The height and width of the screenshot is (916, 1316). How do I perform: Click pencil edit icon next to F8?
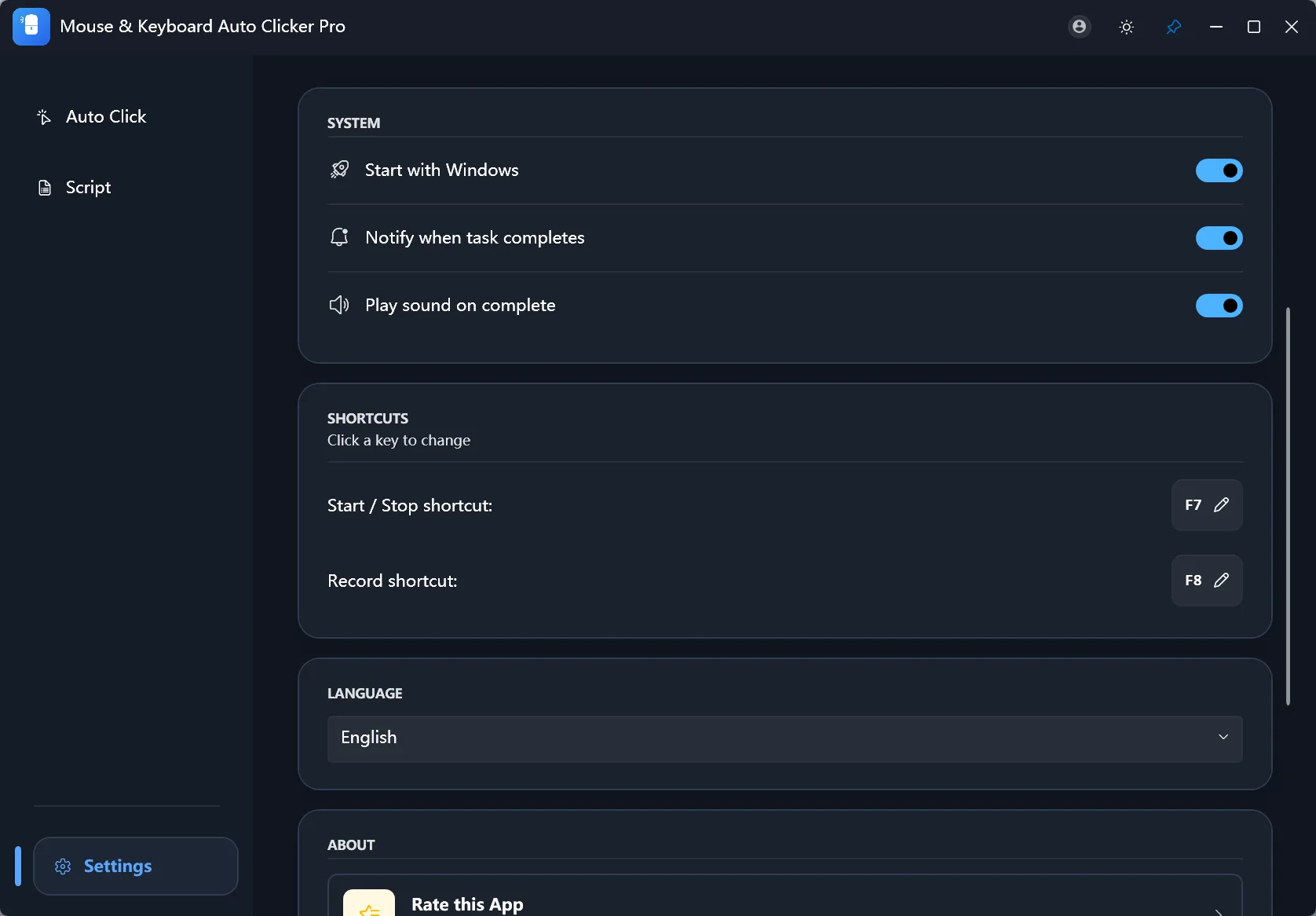pyautogui.click(x=1221, y=581)
